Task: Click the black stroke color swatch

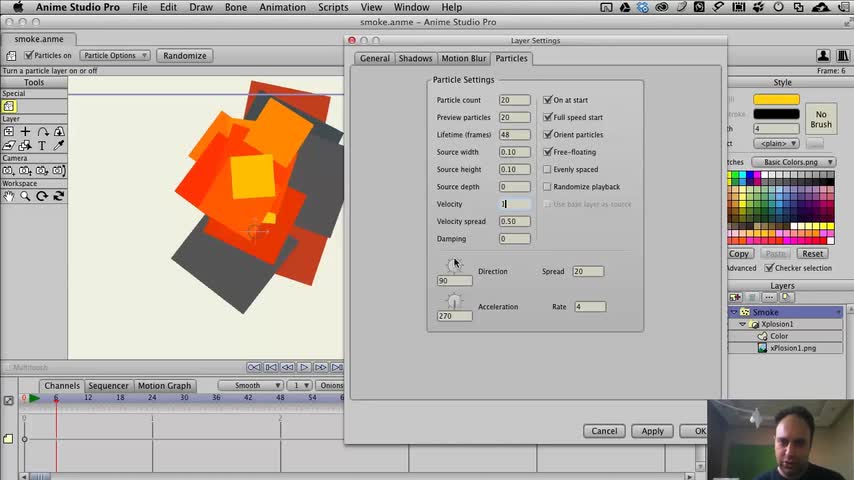Action: (x=776, y=114)
